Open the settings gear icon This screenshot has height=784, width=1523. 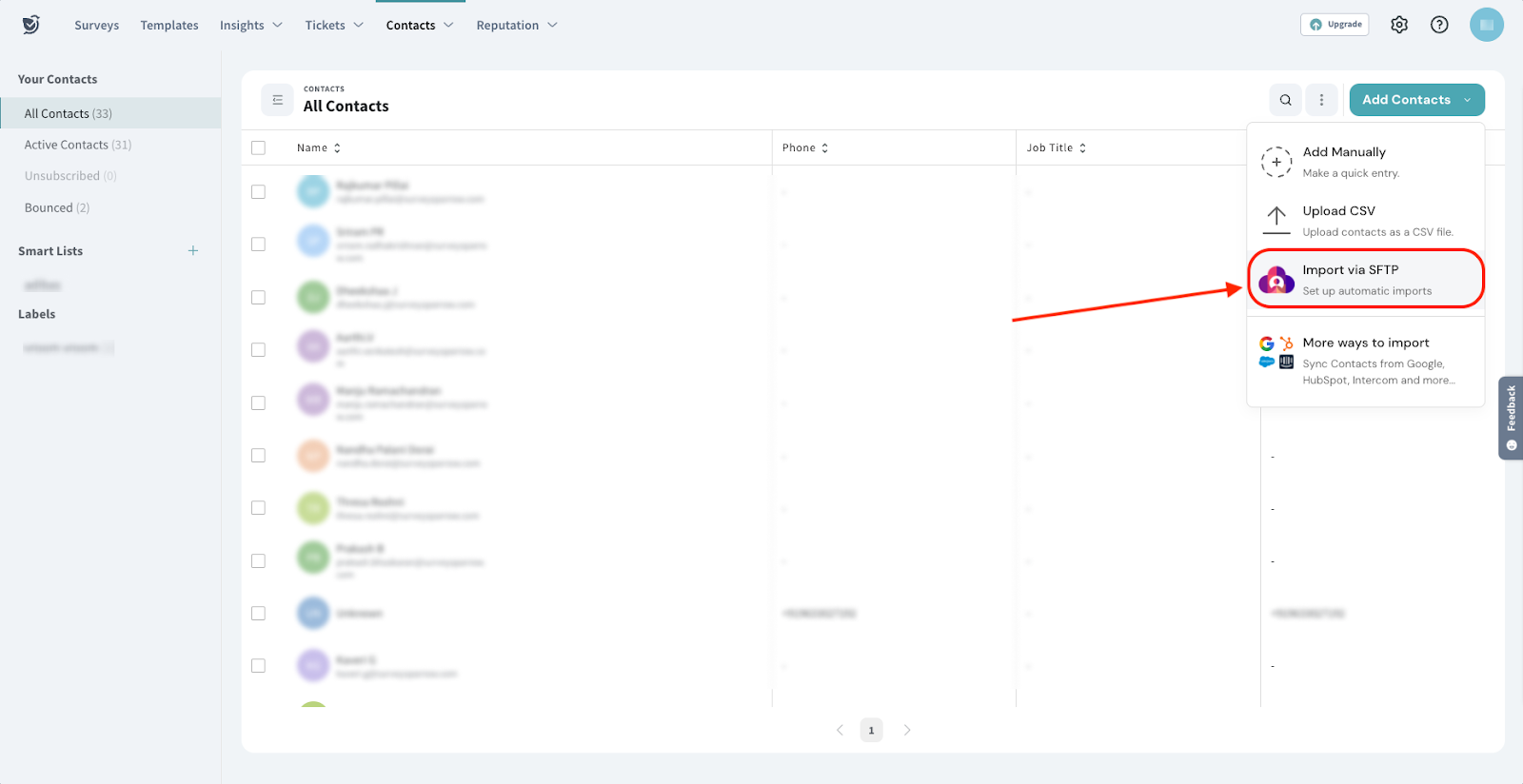click(1398, 25)
